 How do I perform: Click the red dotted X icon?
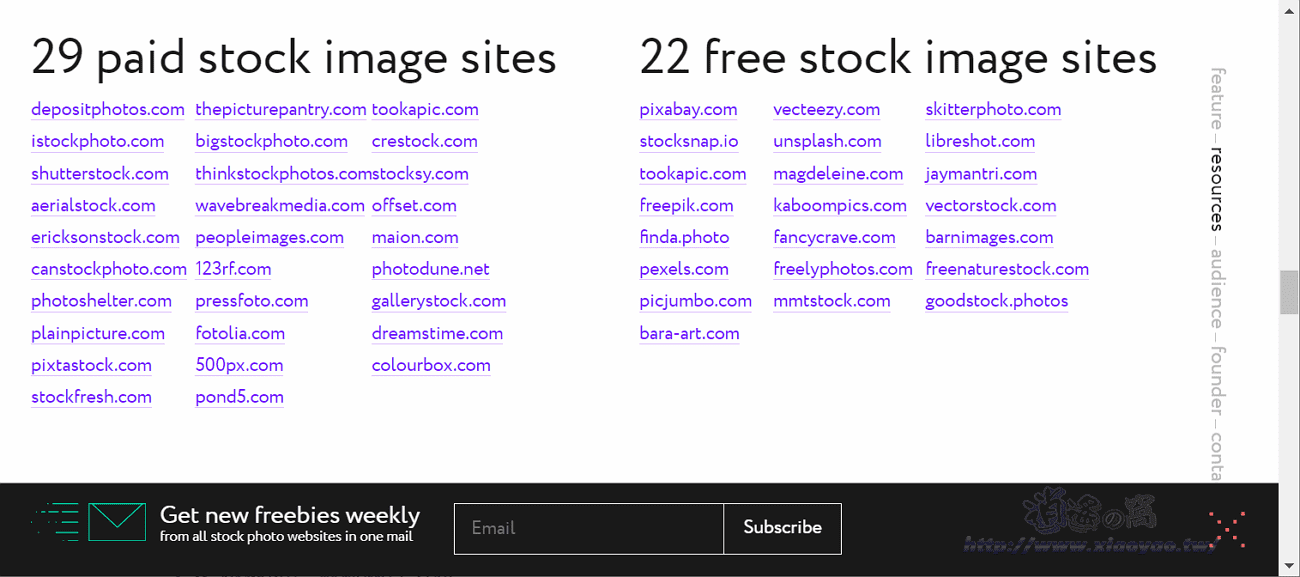point(1227,528)
